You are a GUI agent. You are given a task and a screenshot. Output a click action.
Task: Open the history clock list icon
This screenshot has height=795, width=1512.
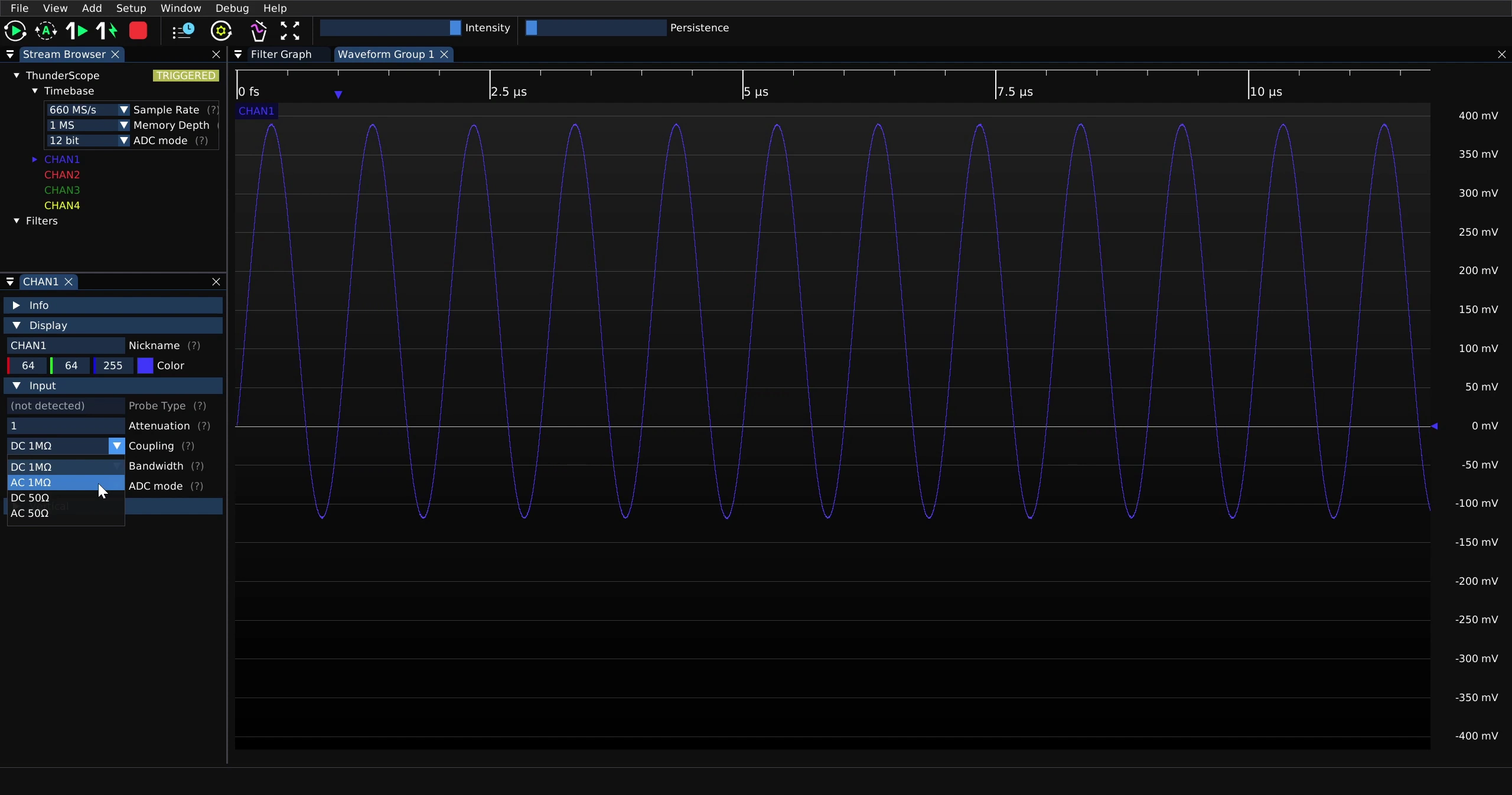(x=183, y=31)
